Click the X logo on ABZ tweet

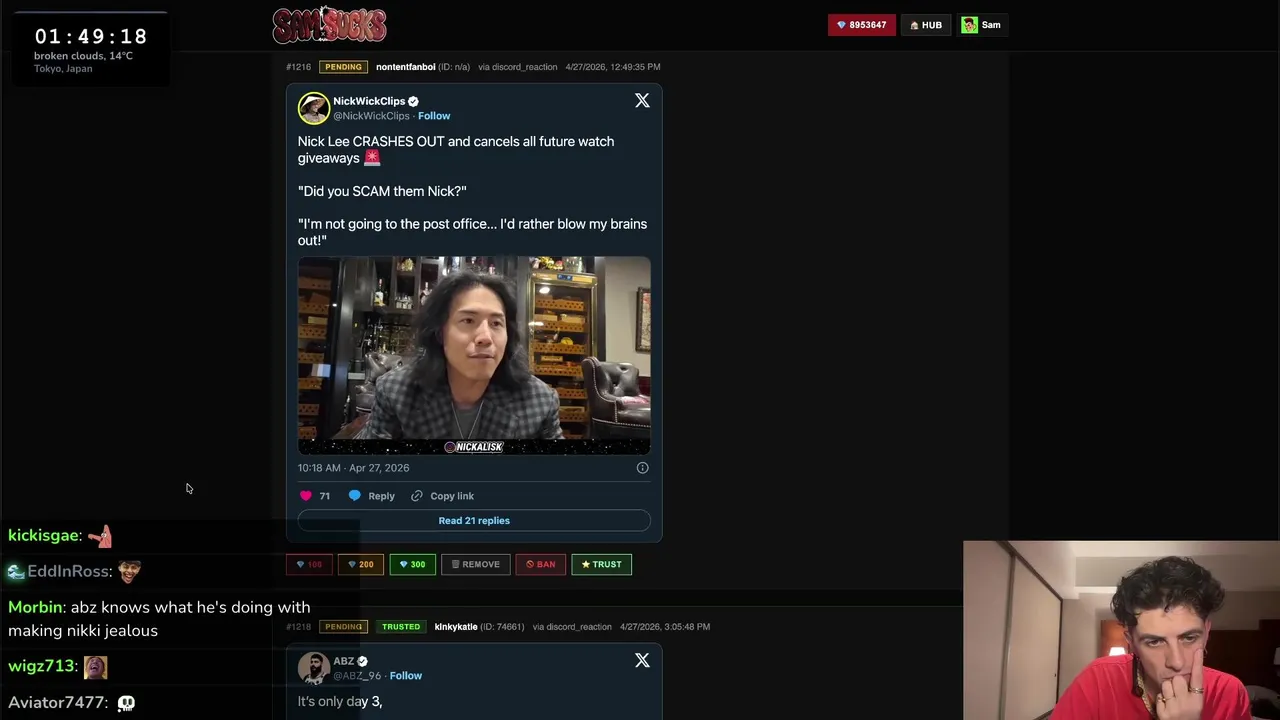pos(642,661)
